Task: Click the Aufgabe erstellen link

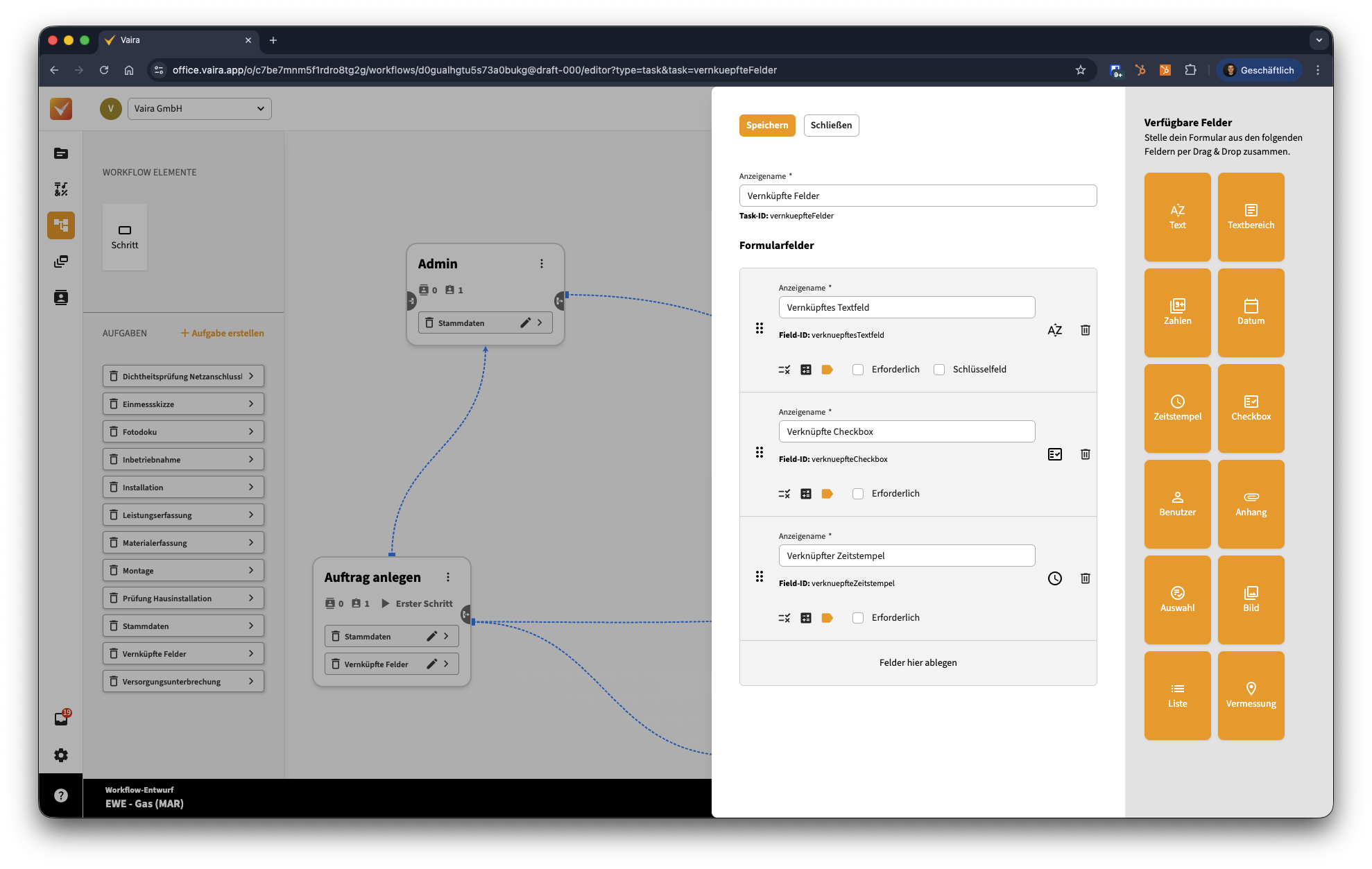Action: click(223, 333)
